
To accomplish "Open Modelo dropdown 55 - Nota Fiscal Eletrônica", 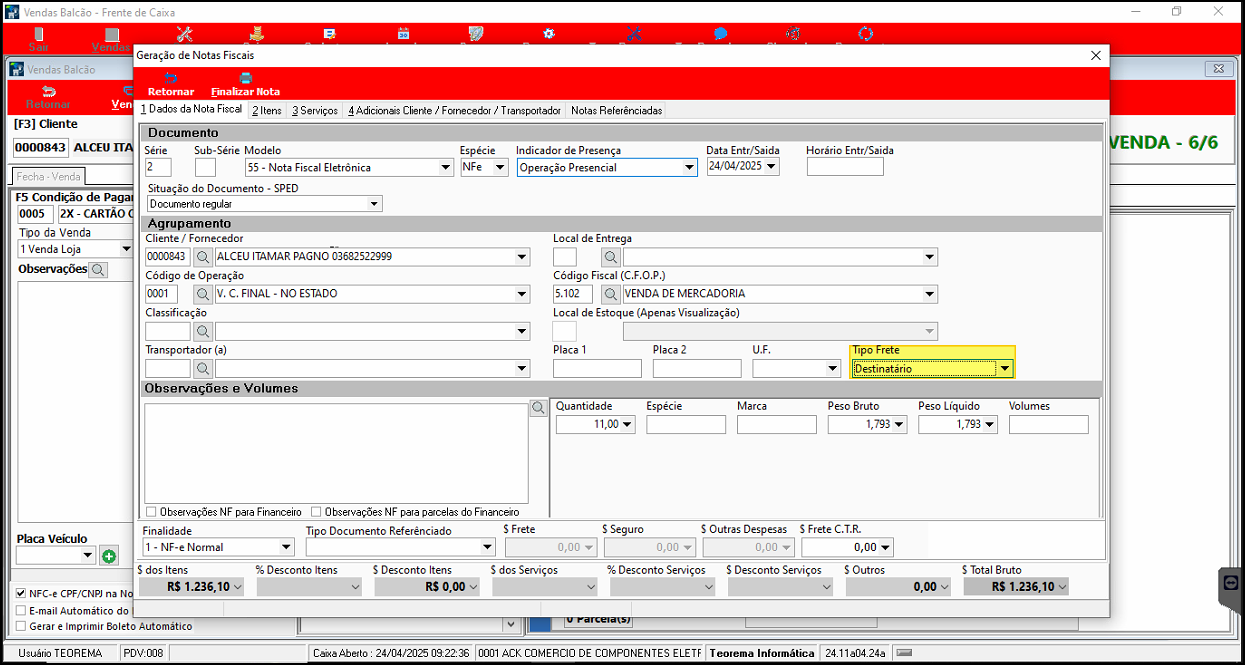I will (446, 168).
